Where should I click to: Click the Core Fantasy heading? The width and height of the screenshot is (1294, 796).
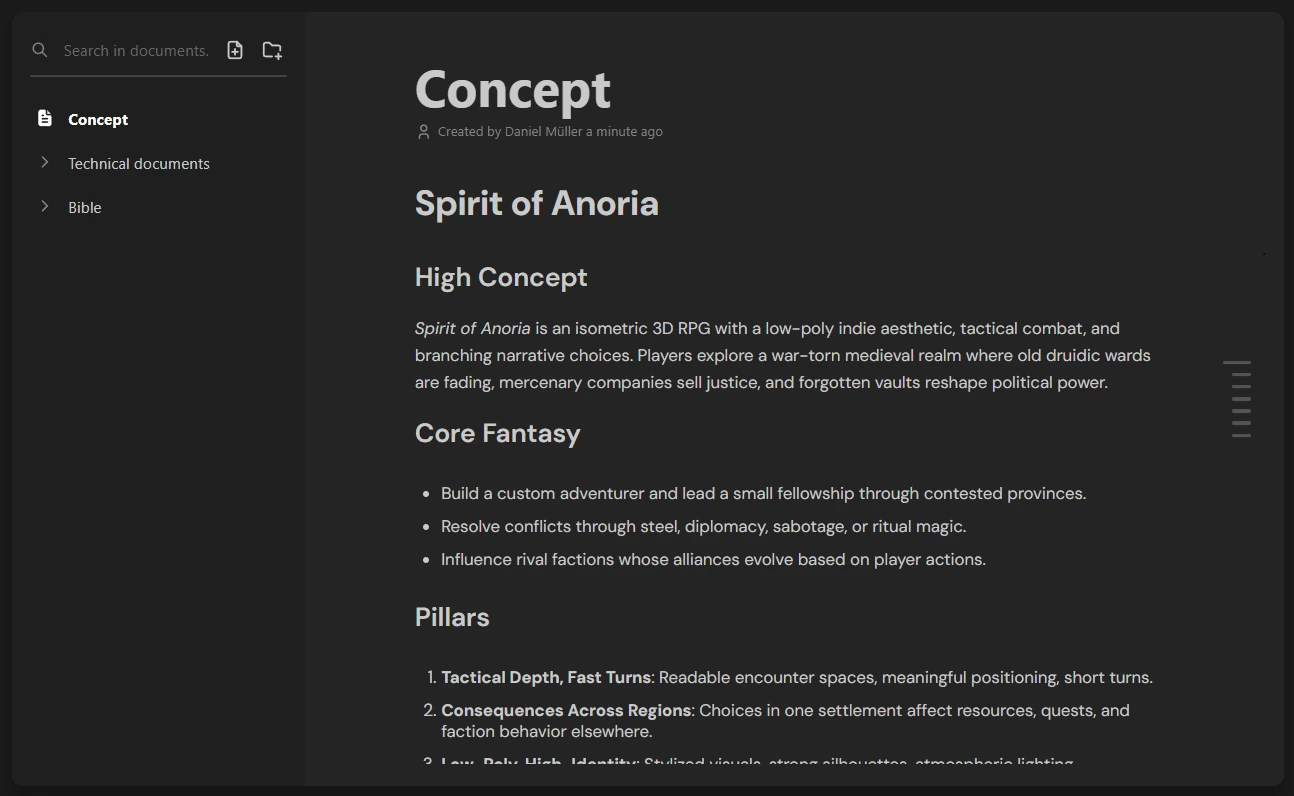click(497, 433)
